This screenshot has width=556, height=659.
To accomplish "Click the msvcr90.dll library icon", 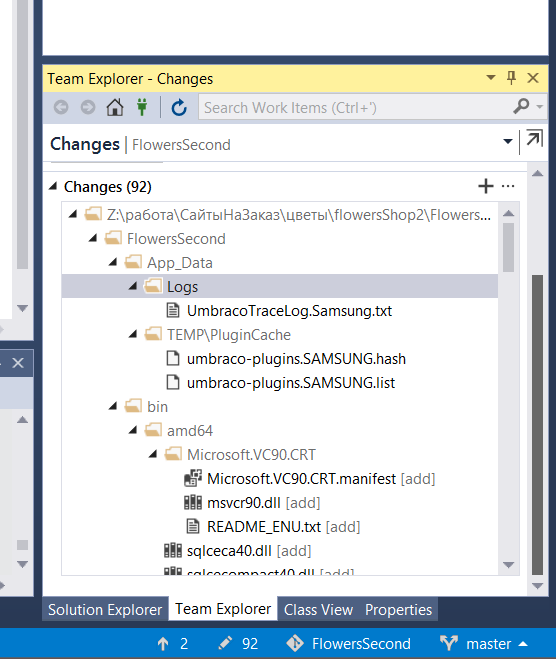I will (x=193, y=502).
